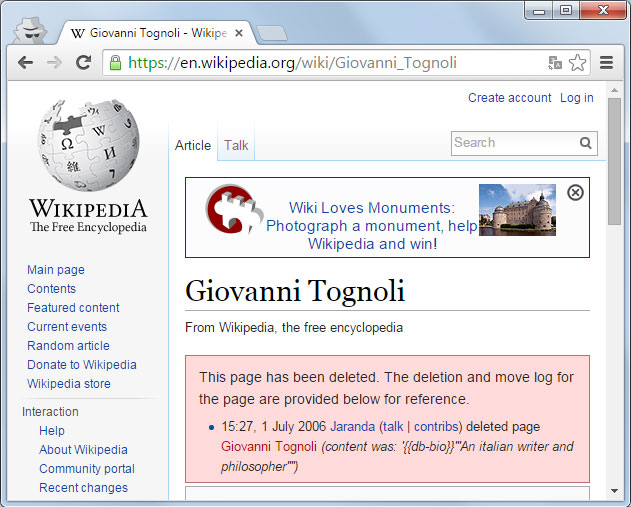Select the Article tab

193,145
